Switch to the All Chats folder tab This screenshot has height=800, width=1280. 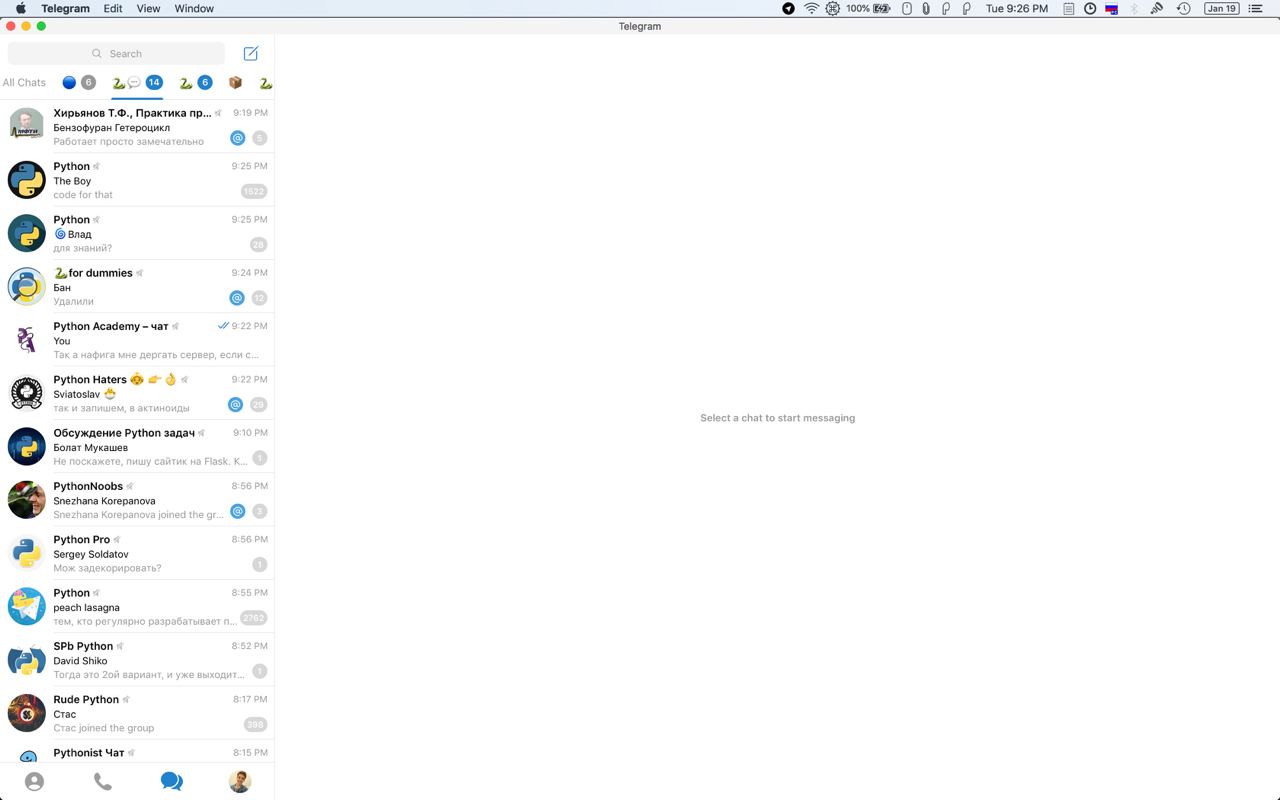point(24,83)
